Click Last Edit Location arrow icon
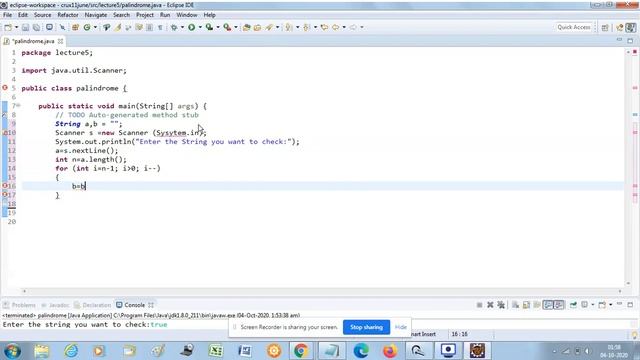 tap(324, 27)
